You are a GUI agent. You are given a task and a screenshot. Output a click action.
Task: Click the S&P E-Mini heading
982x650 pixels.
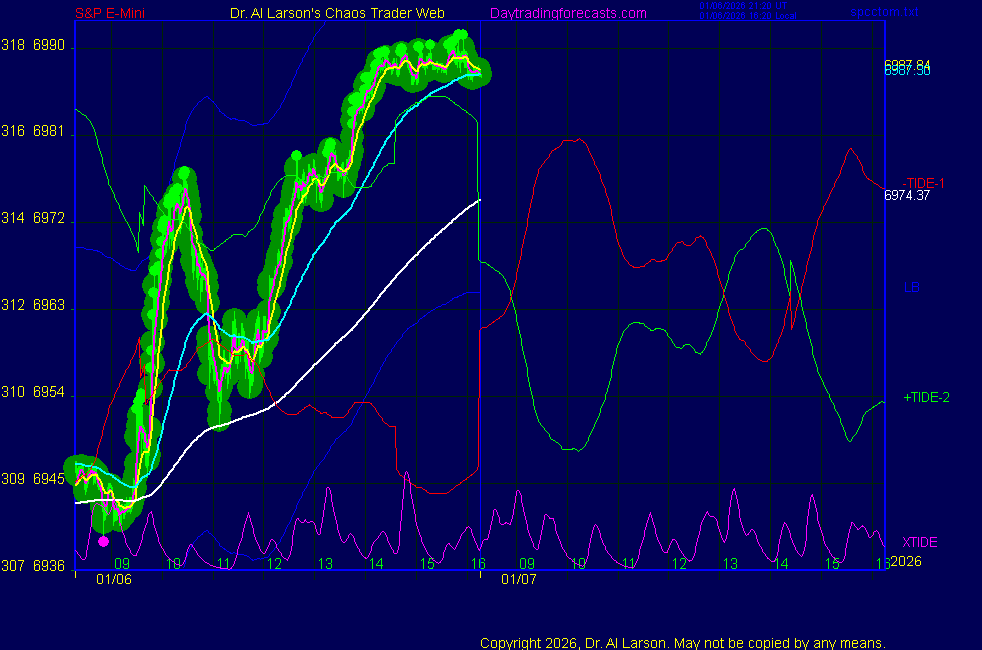coord(115,13)
